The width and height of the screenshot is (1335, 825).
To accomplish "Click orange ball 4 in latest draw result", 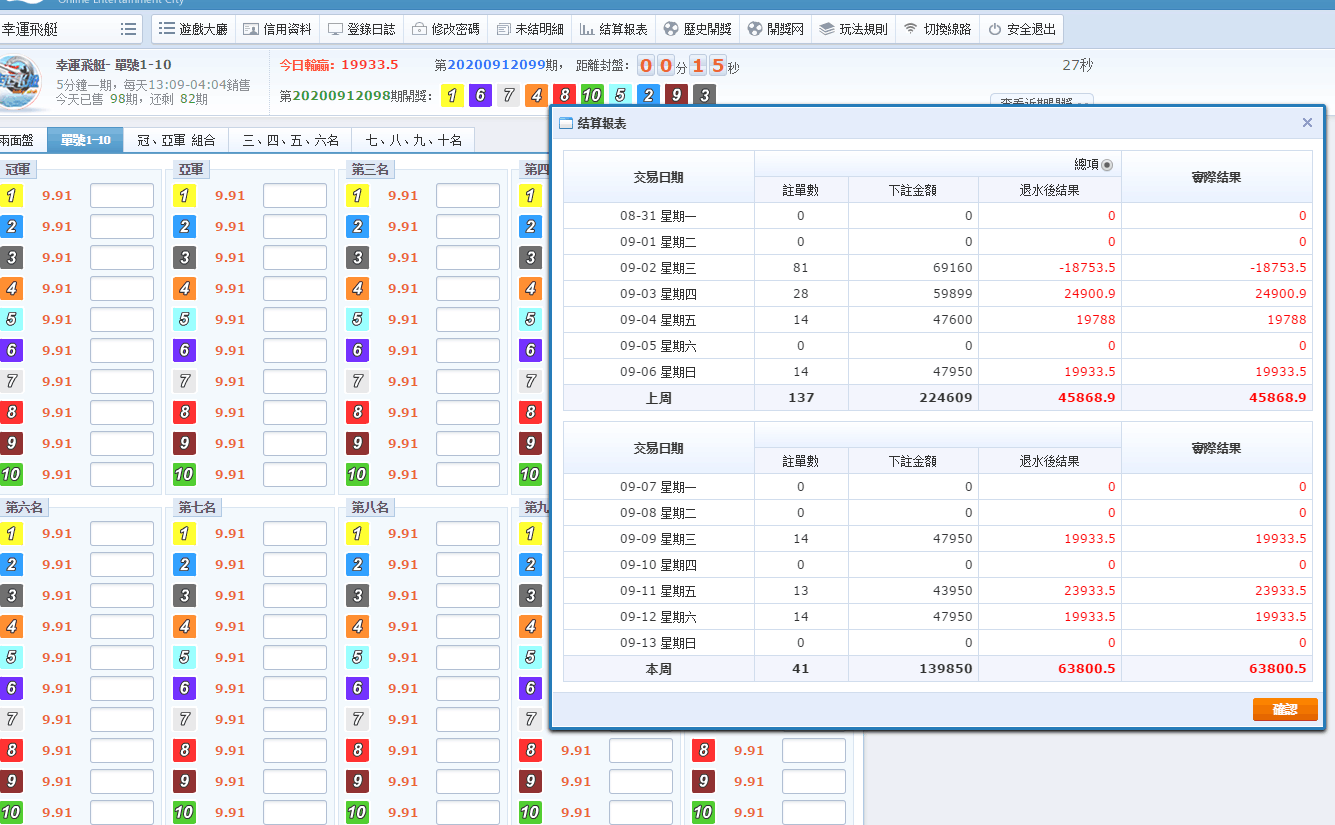I will [x=536, y=96].
